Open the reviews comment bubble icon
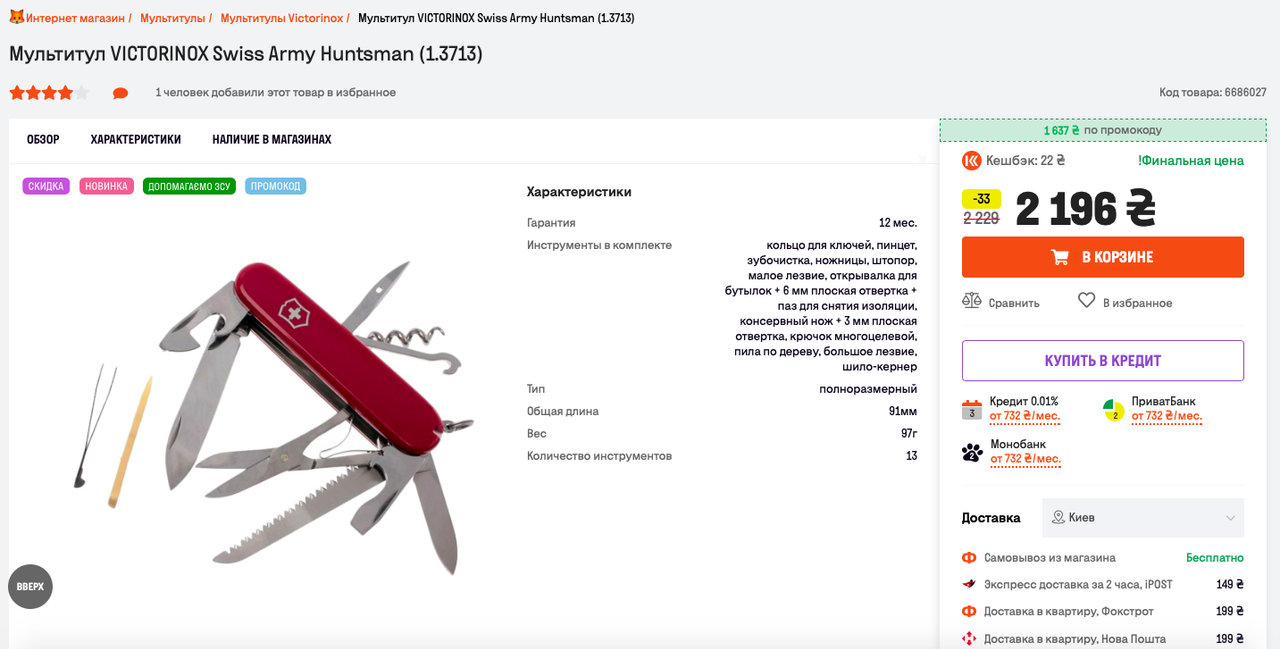The width and height of the screenshot is (1280, 649). pyautogui.click(x=121, y=93)
